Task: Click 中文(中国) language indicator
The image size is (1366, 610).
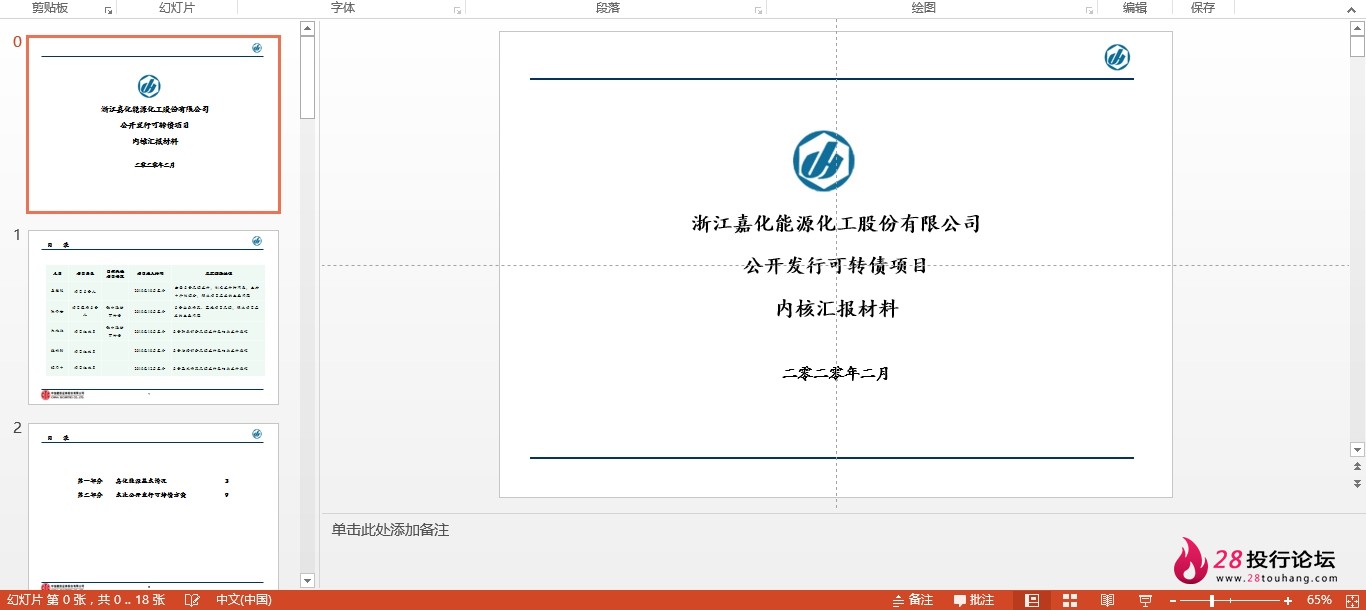Action: point(243,600)
